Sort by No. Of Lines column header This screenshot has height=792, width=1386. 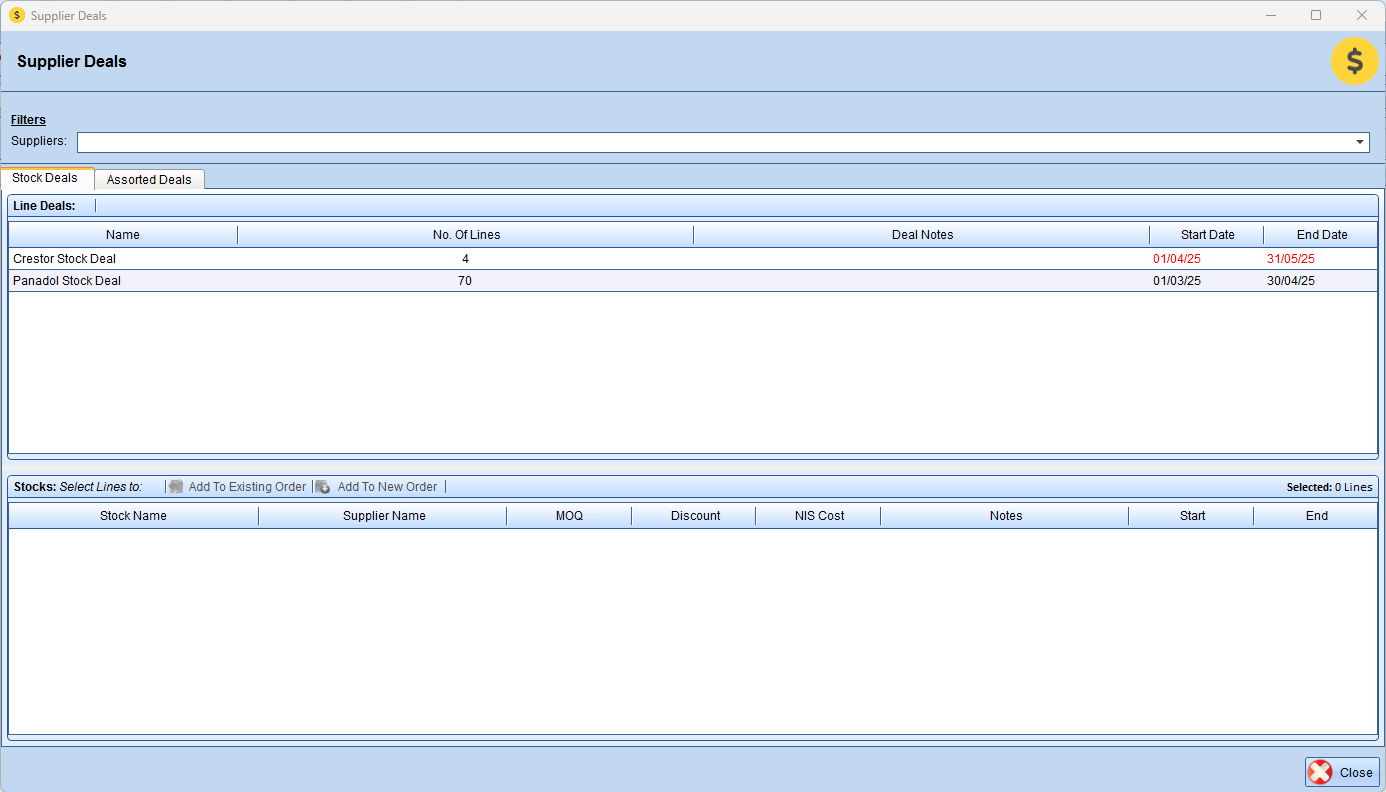coord(466,235)
